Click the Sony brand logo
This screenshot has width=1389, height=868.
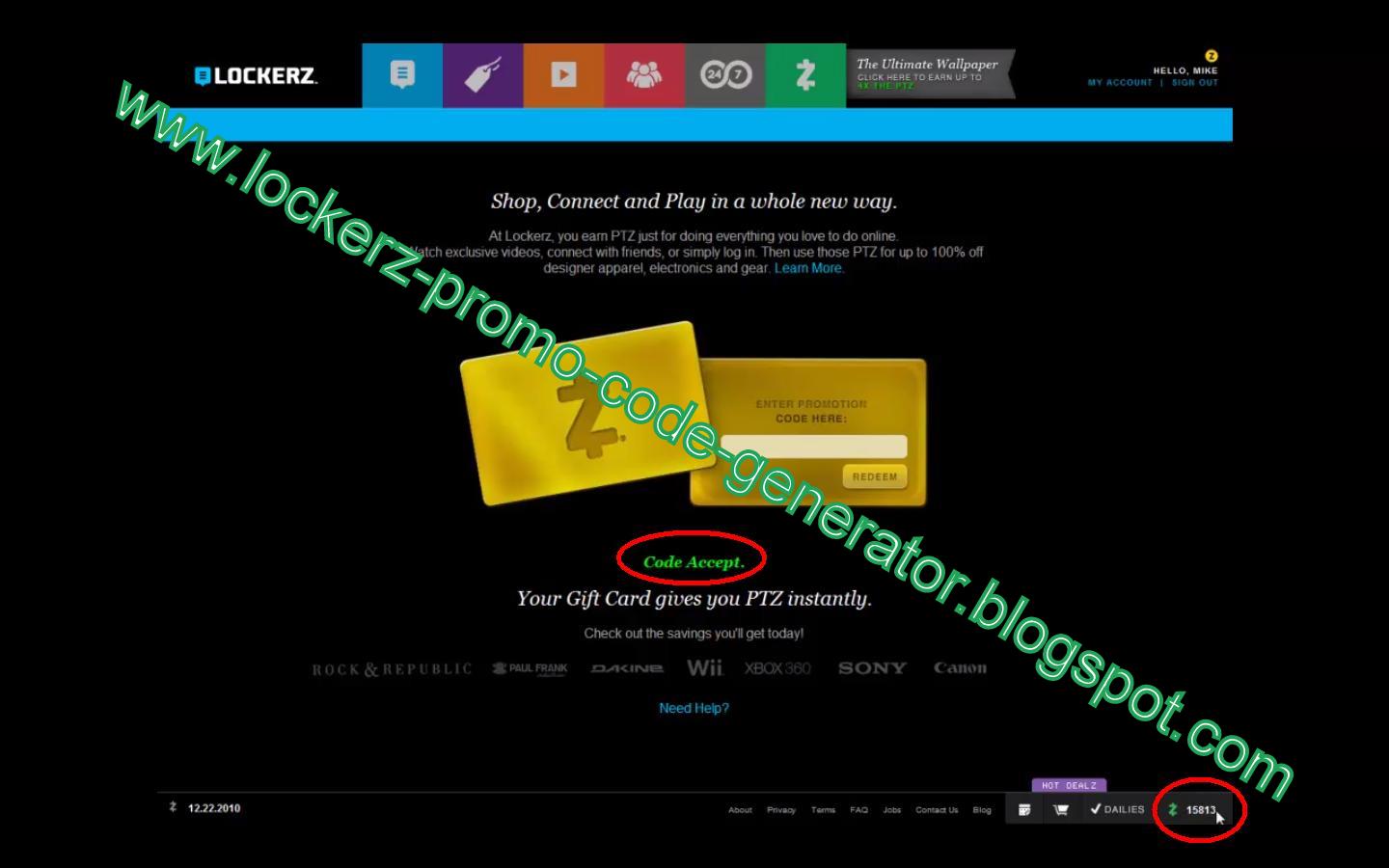click(x=872, y=667)
